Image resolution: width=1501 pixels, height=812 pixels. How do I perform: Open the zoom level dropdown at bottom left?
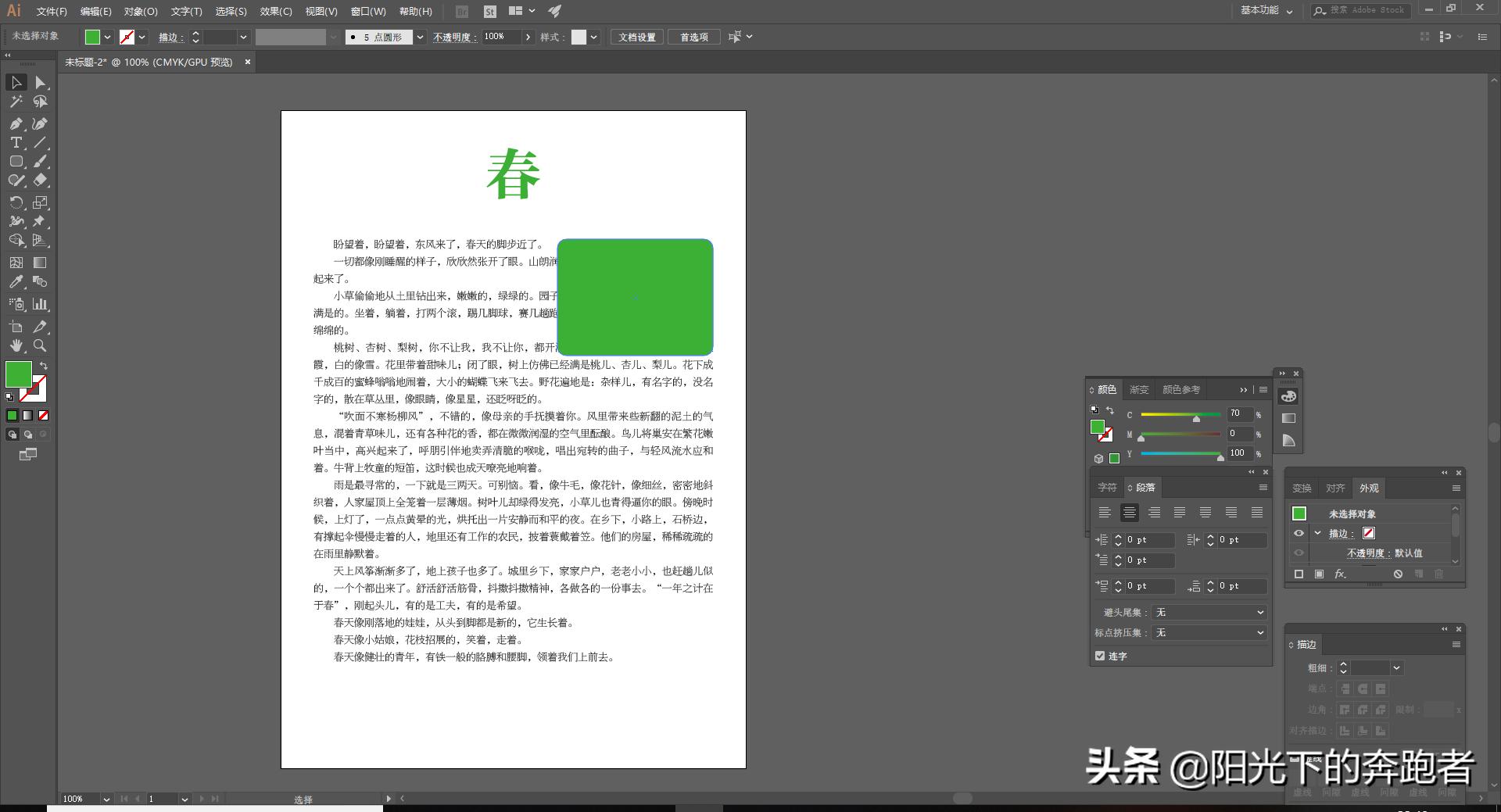106,799
